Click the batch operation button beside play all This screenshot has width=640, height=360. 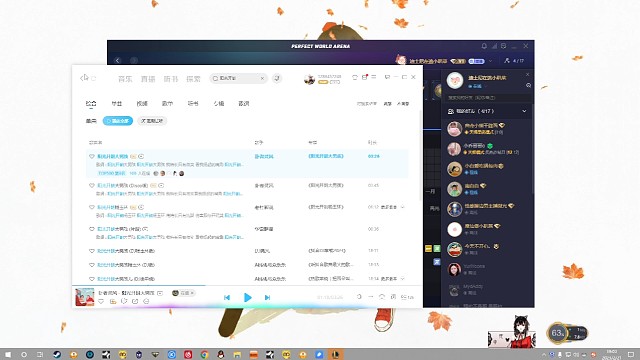click(152, 121)
